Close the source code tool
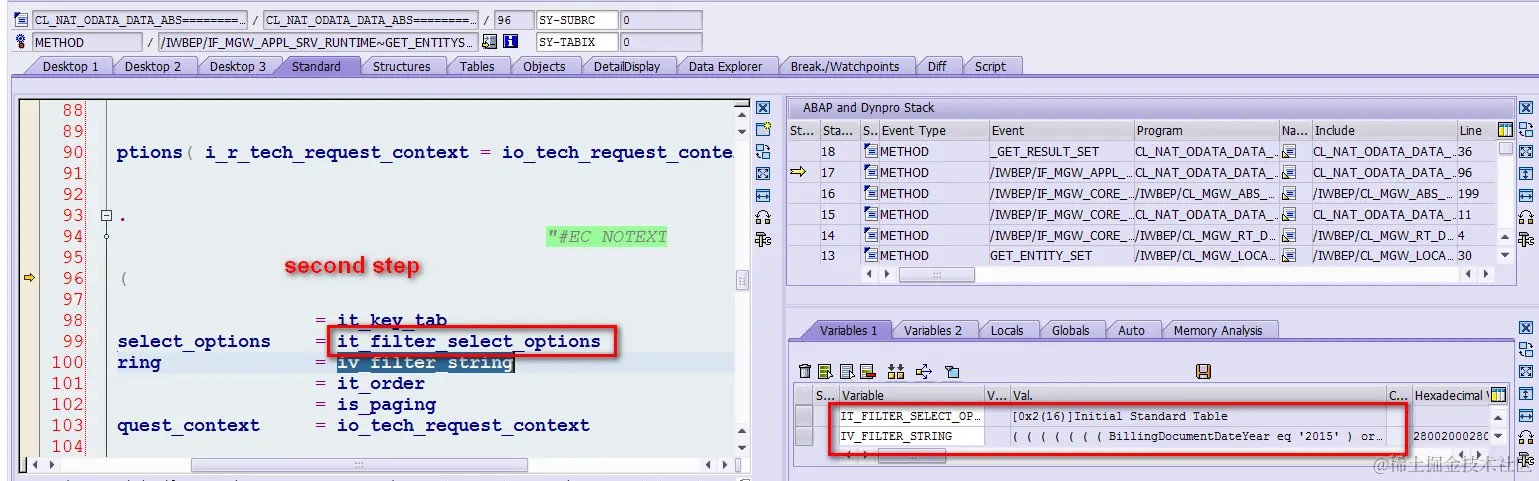Image resolution: width=1539 pixels, height=481 pixels. [763, 108]
